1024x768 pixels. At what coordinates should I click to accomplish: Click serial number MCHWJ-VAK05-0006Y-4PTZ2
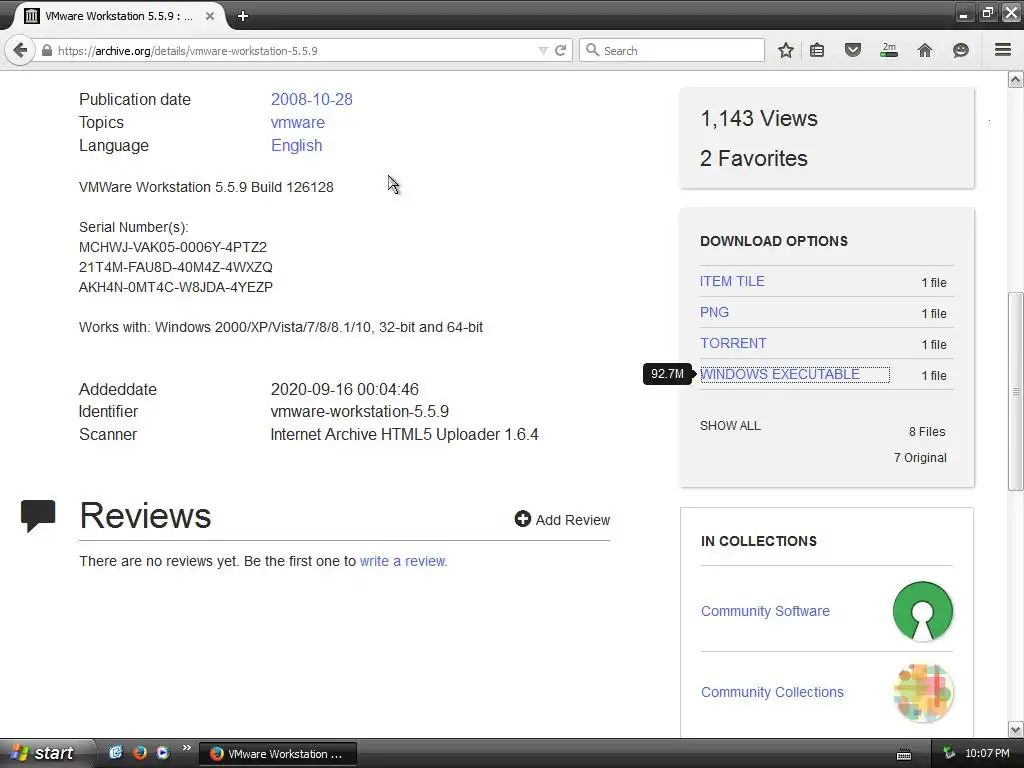coord(173,247)
